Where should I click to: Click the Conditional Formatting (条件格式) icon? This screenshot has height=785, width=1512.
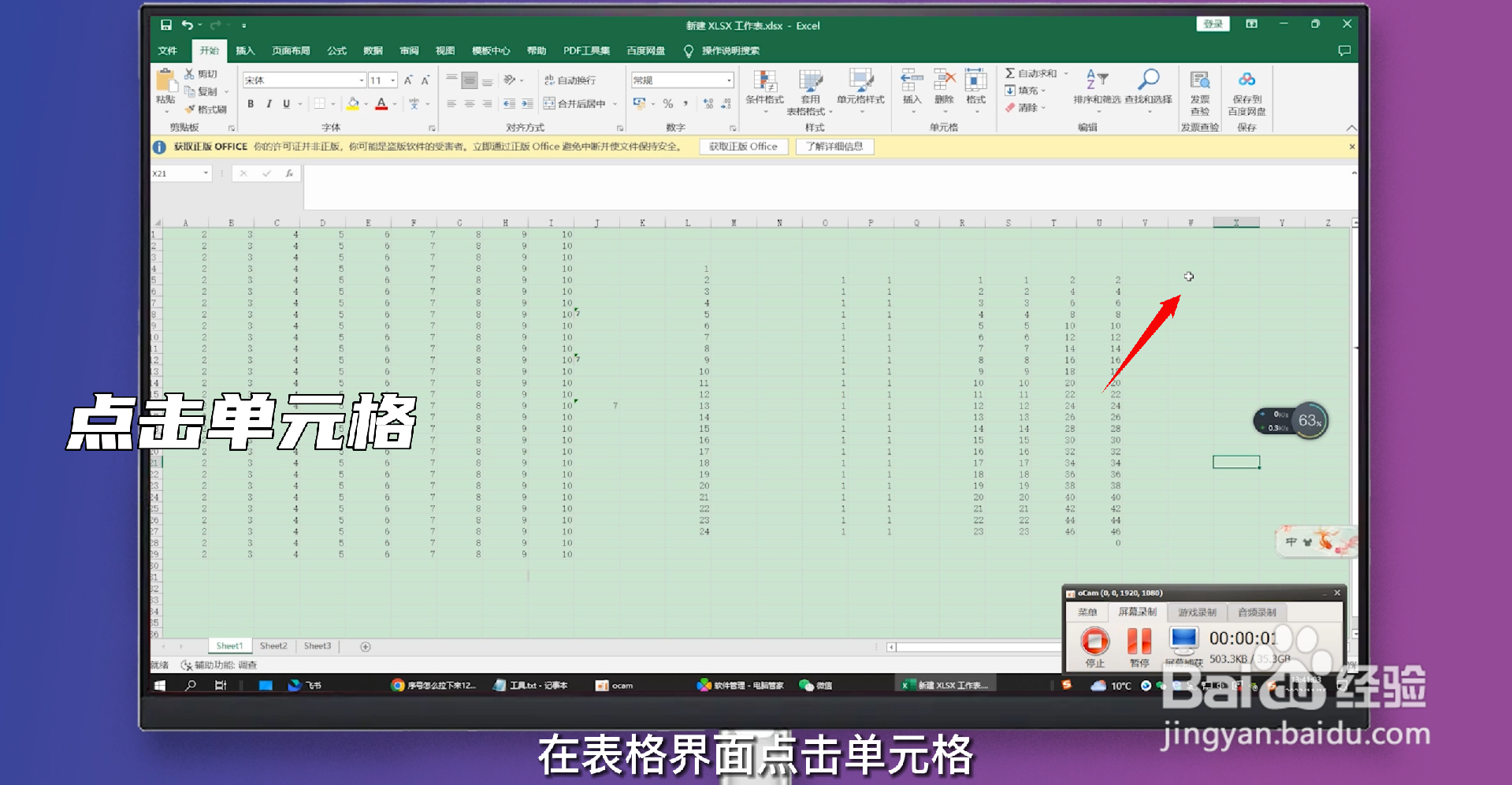765,87
